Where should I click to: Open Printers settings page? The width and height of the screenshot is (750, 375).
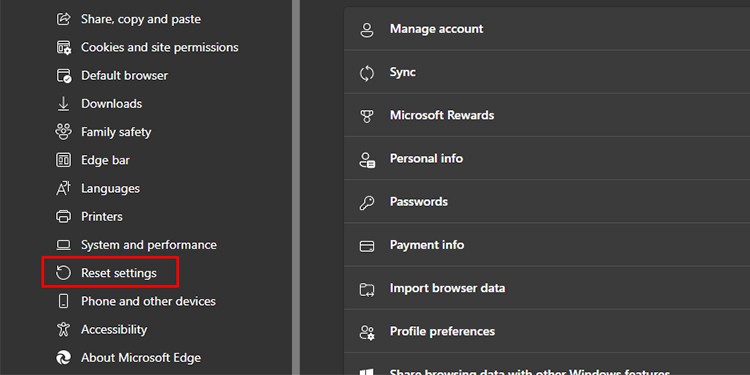[x=102, y=217]
